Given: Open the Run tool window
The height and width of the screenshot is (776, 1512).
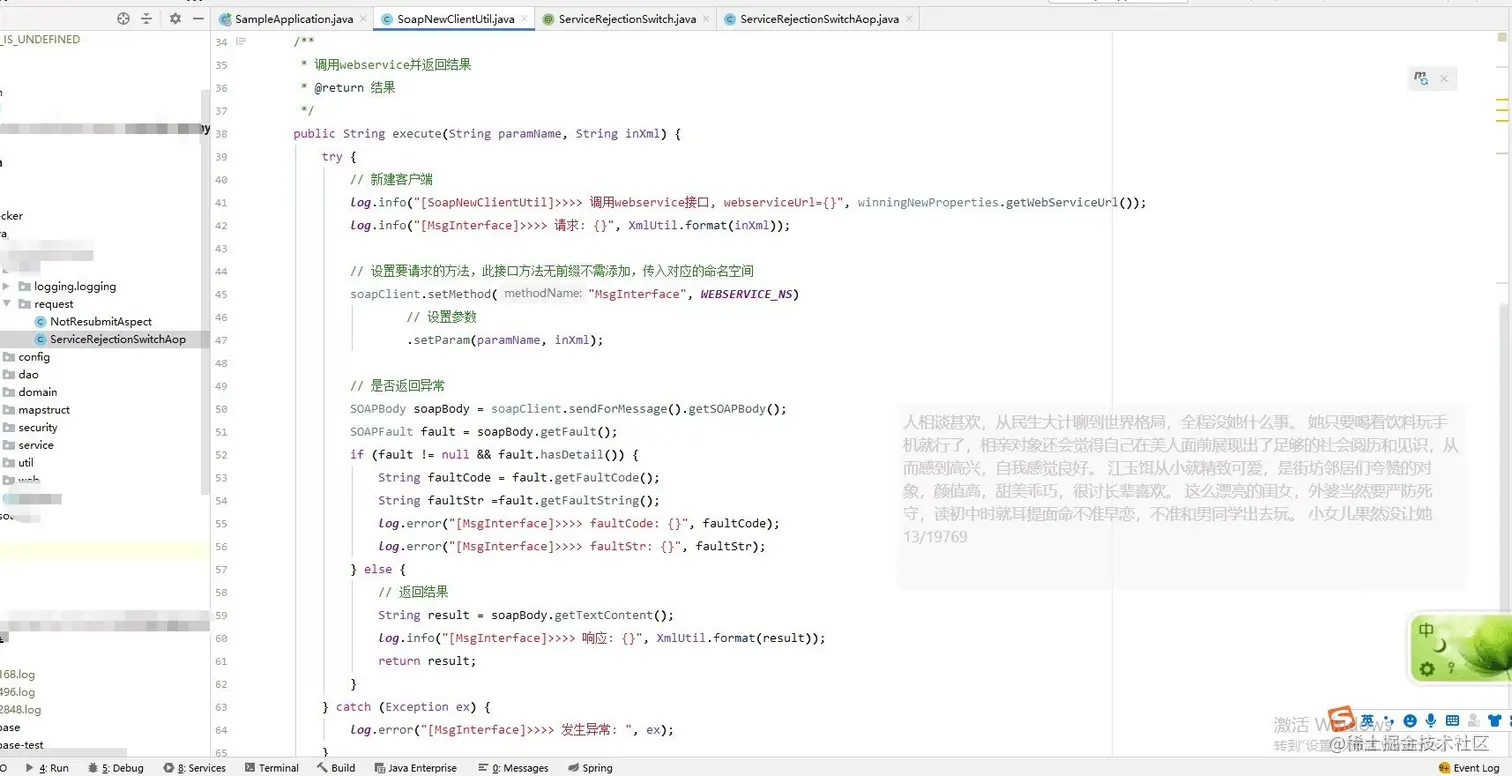Looking at the screenshot, I should tap(47, 768).
